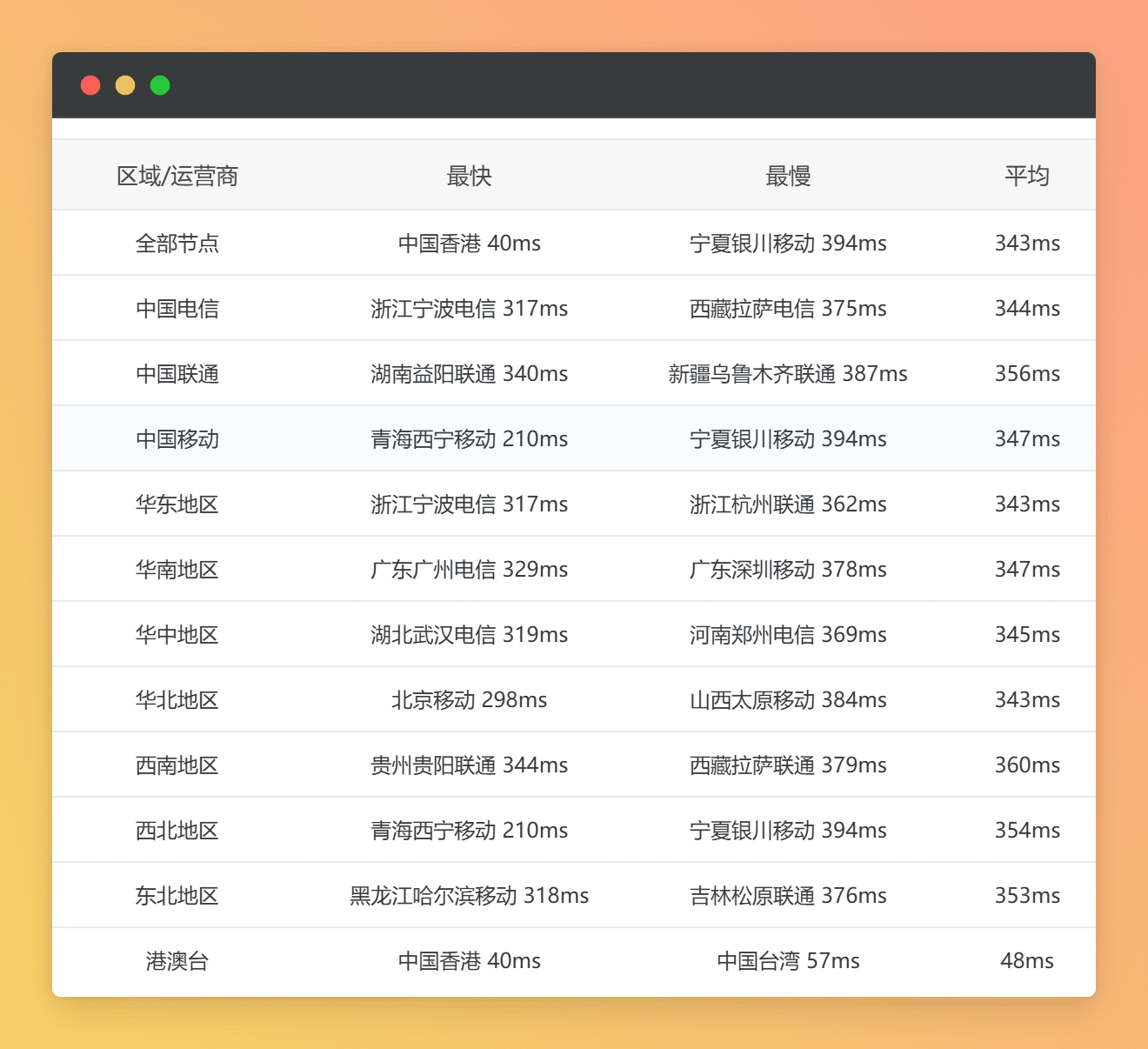Click the 港澳台 row label

[x=177, y=961]
